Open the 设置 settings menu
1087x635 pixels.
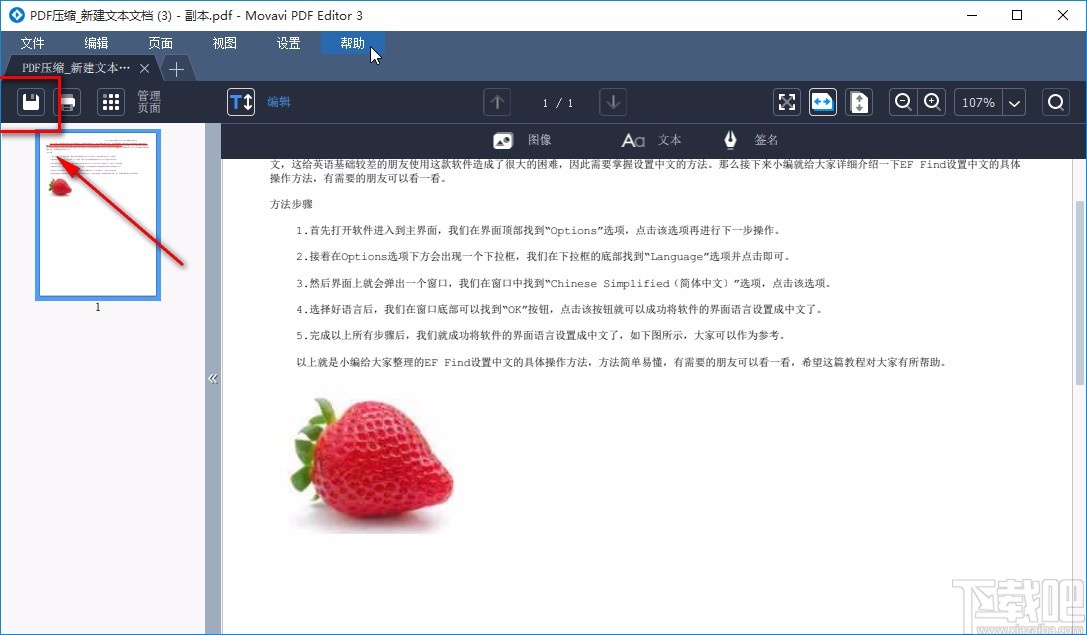288,43
